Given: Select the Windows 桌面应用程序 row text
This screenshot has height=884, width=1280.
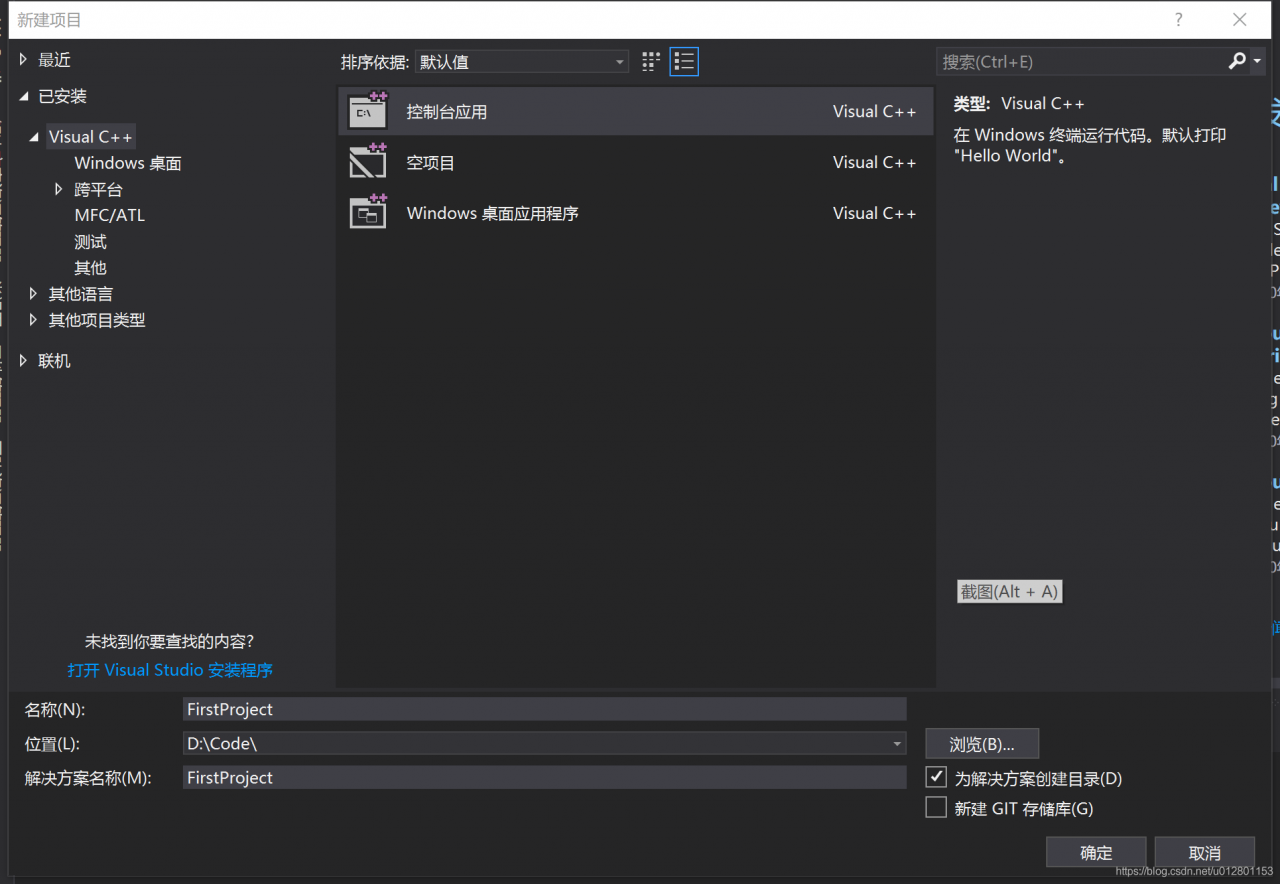Looking at the screenshot, I should pos(493,213).
